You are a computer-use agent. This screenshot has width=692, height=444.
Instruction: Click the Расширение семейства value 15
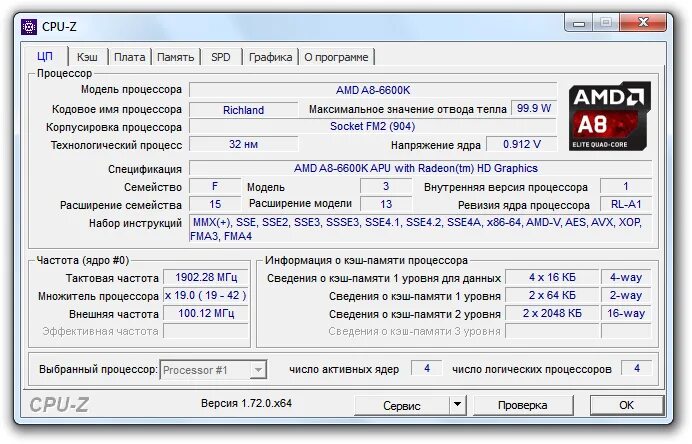[x=215, y=204]
